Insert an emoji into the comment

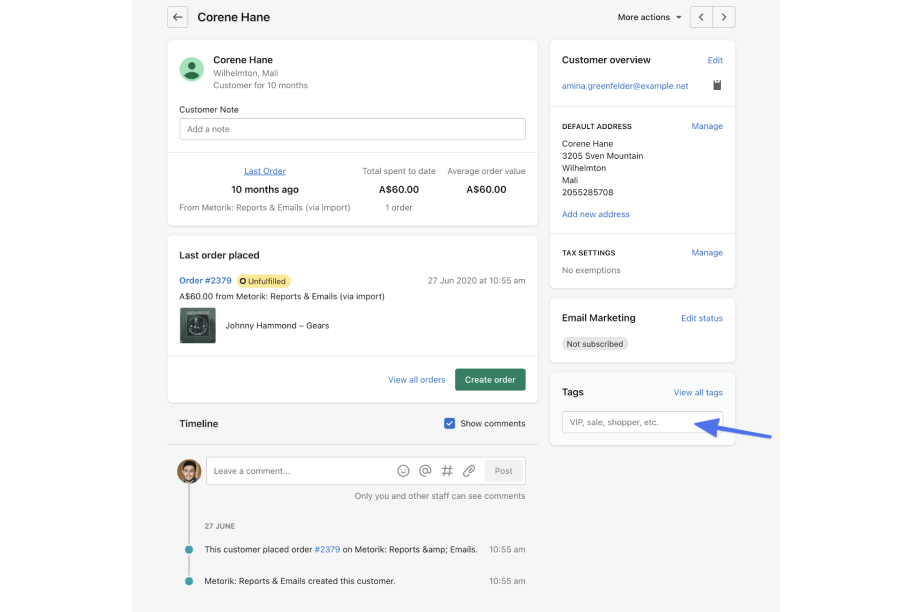pos(403,470)
